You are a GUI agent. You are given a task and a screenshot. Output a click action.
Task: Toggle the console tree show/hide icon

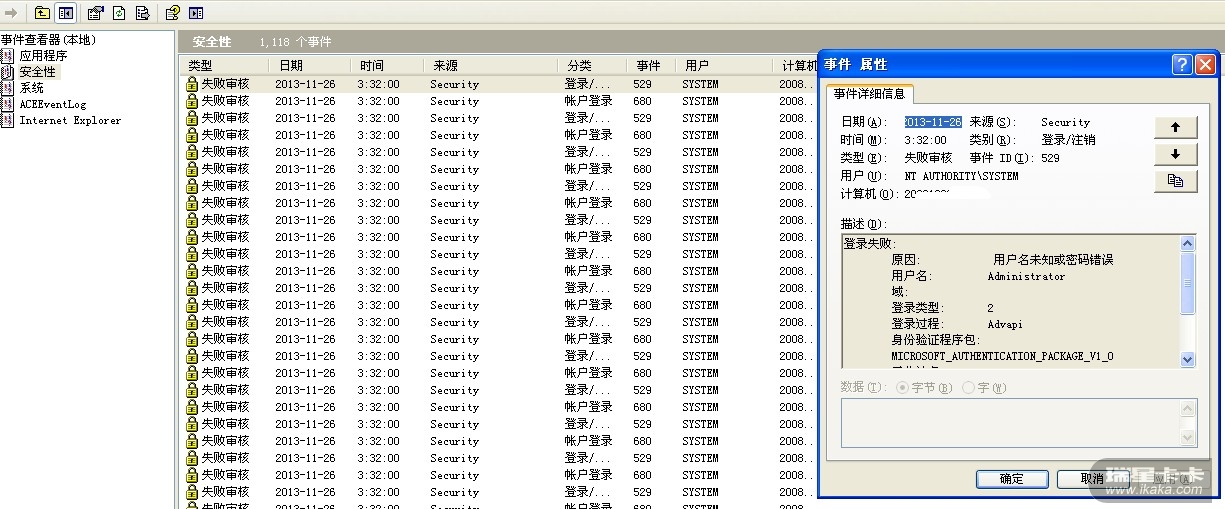pyautogui.click(x=65, y=13)
